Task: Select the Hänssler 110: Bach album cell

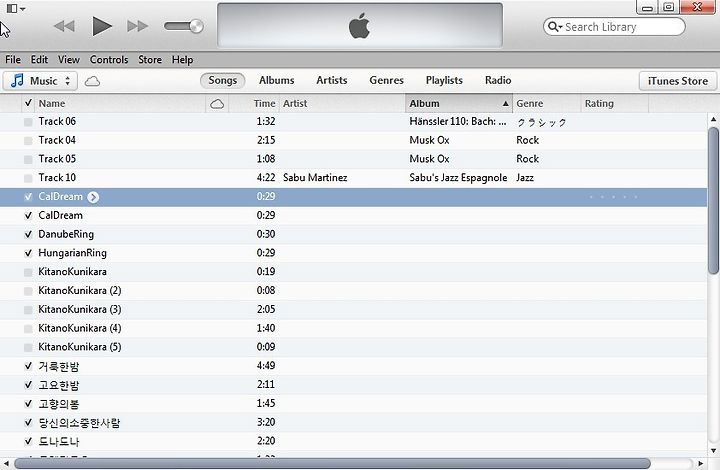Action: [458, 122]
